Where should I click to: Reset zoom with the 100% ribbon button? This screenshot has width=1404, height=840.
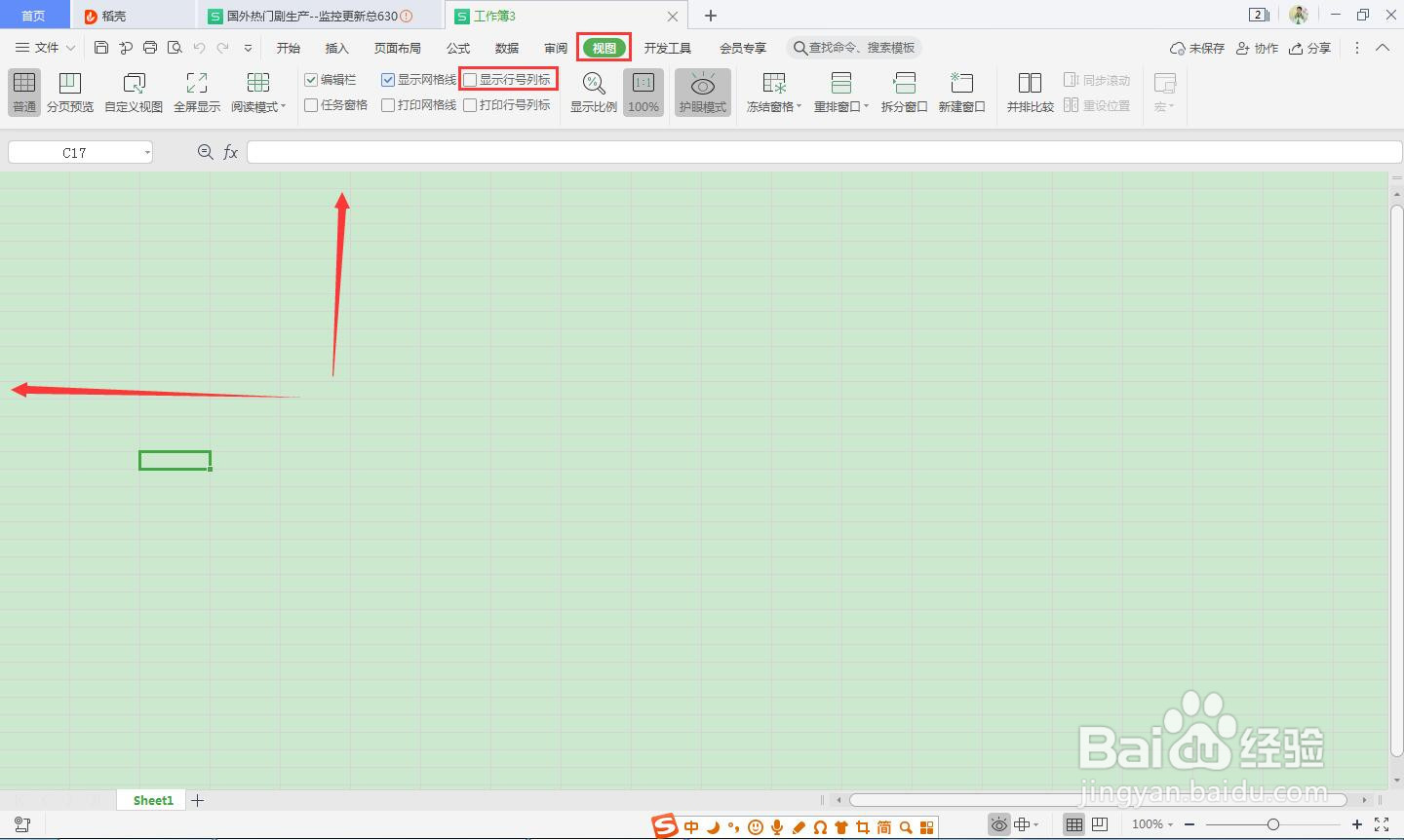pos(643,93)
